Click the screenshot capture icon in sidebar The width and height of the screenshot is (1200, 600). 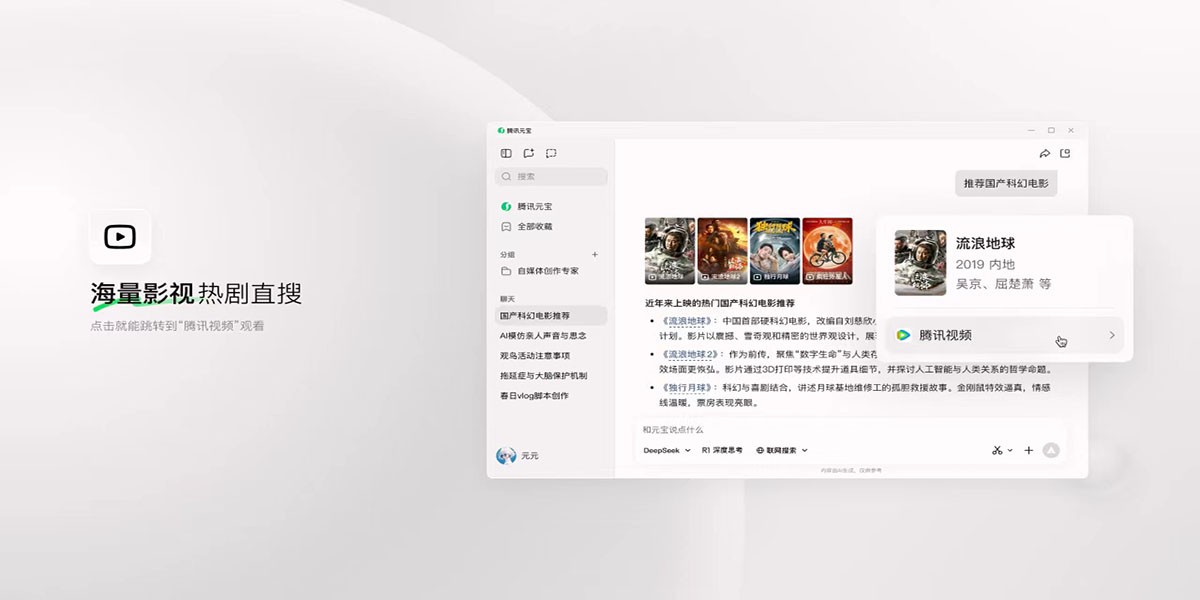click(x=551, y=153)
